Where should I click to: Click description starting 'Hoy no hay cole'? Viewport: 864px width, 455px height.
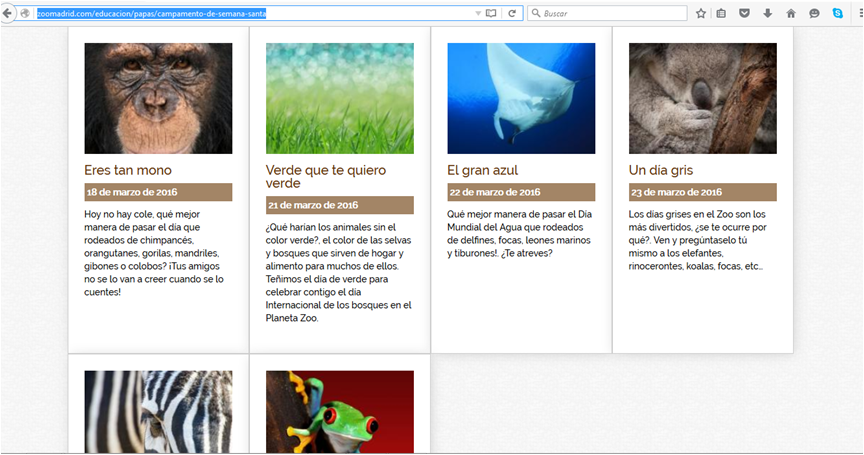click(x=154, y=253)
